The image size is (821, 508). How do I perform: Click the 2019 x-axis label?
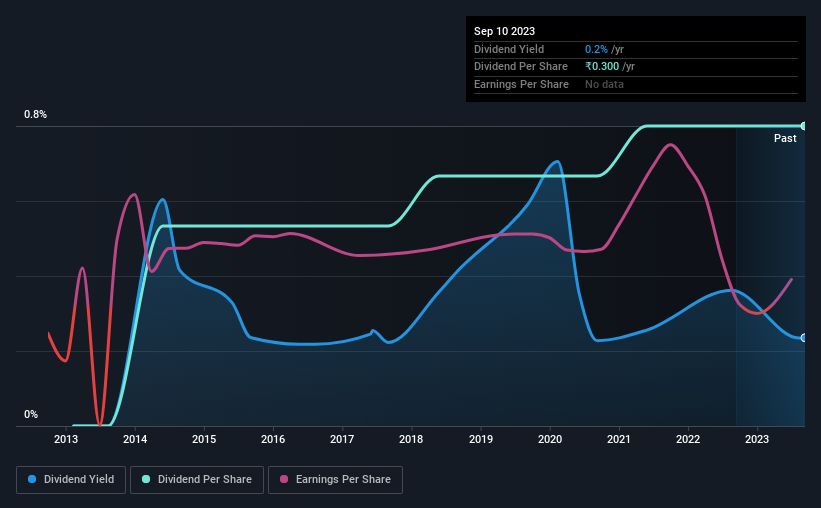click(481, 439)
